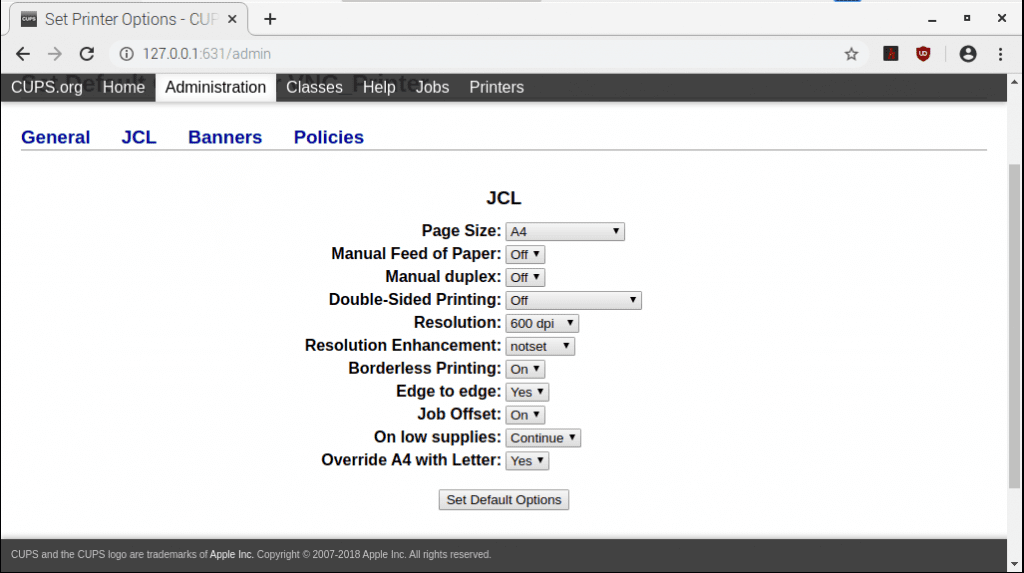Open the Chrome three-dot menu

tap(1001, 54)
